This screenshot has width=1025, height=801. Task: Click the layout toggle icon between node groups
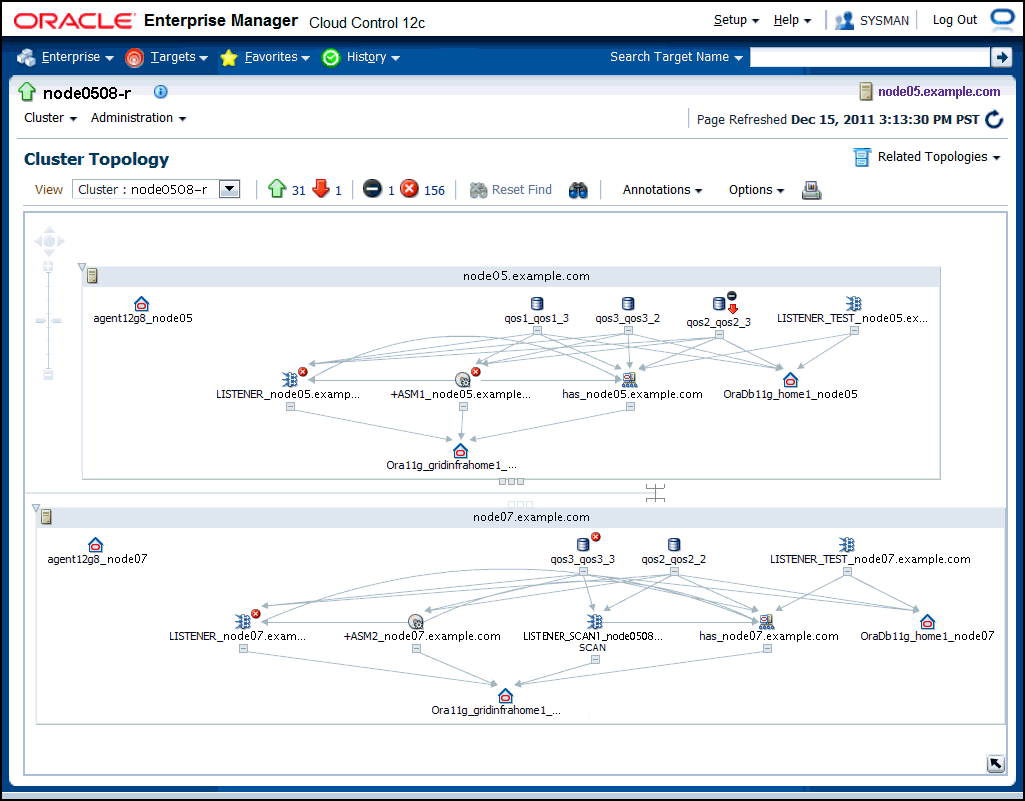(655, 493)
